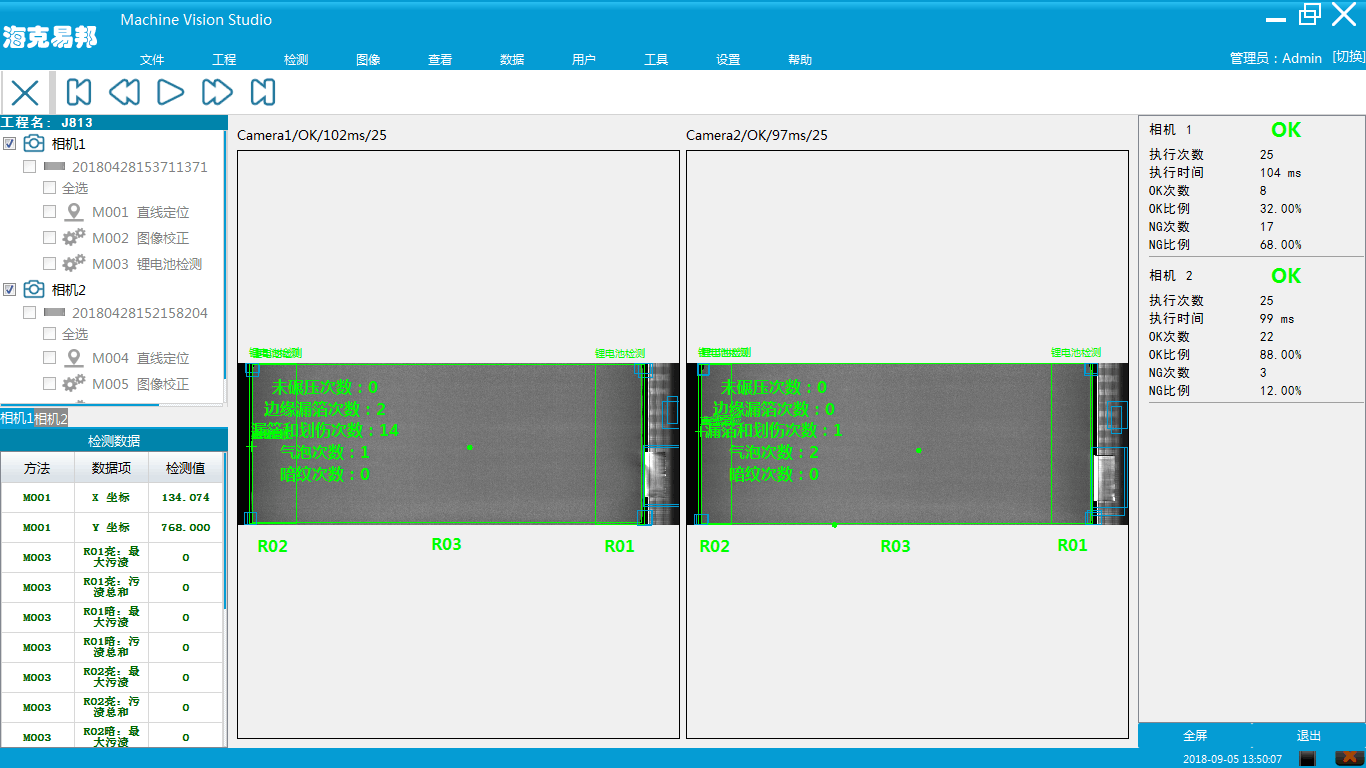
Task: Step back with the rewind icon
Action: pyautogui.click(x=124, y=93)
